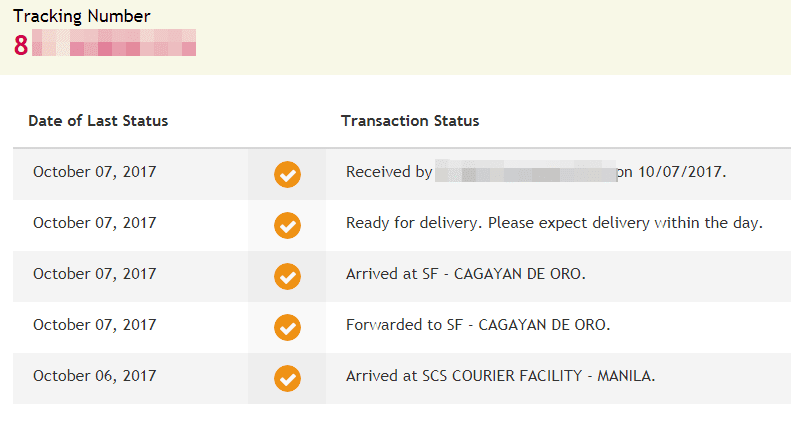The width and height of the screenshot is (791, 425).
Task: Click the date in the 'Received by' row
Action: coord(95,172)
